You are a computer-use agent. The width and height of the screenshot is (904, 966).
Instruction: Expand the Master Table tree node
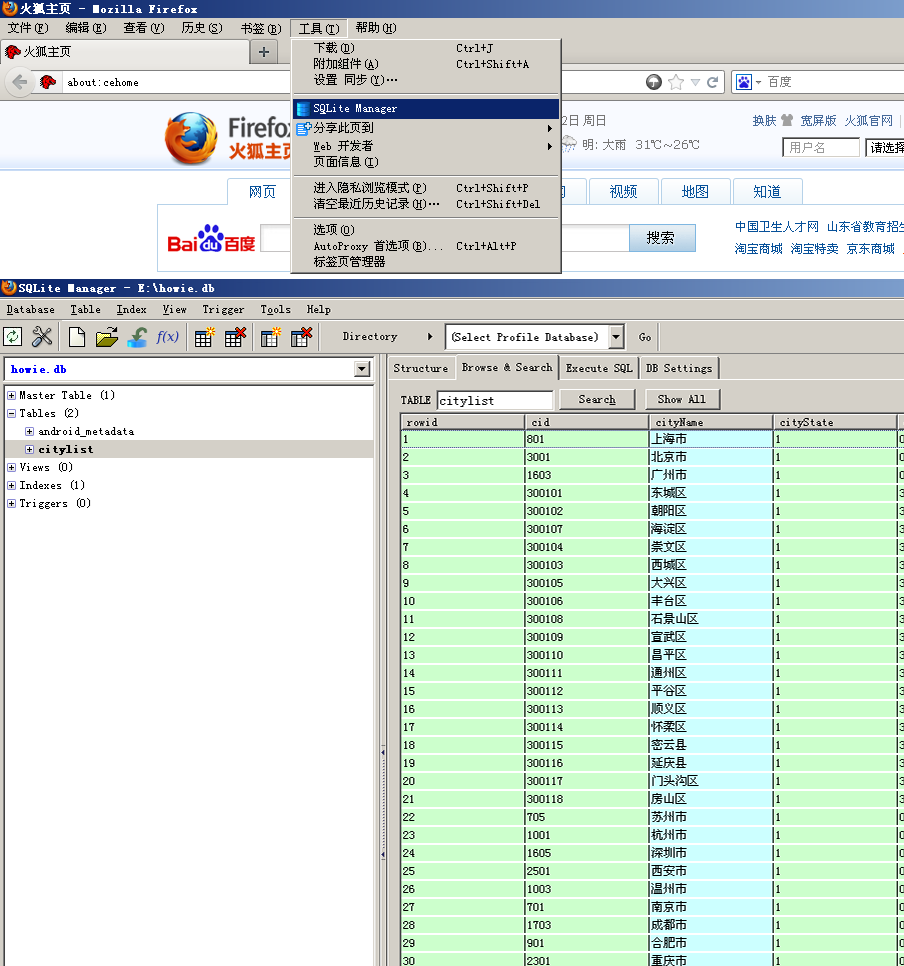(x=11, y=396)
